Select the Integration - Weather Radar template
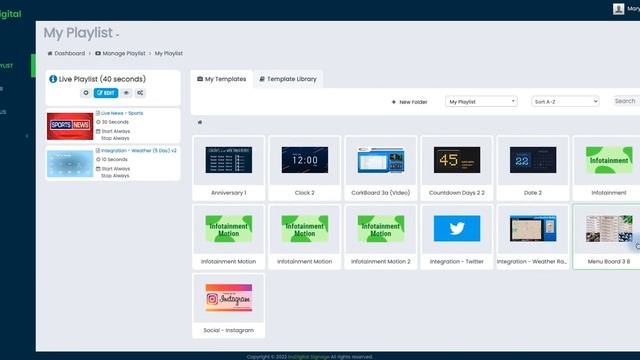 click(533, 237)
